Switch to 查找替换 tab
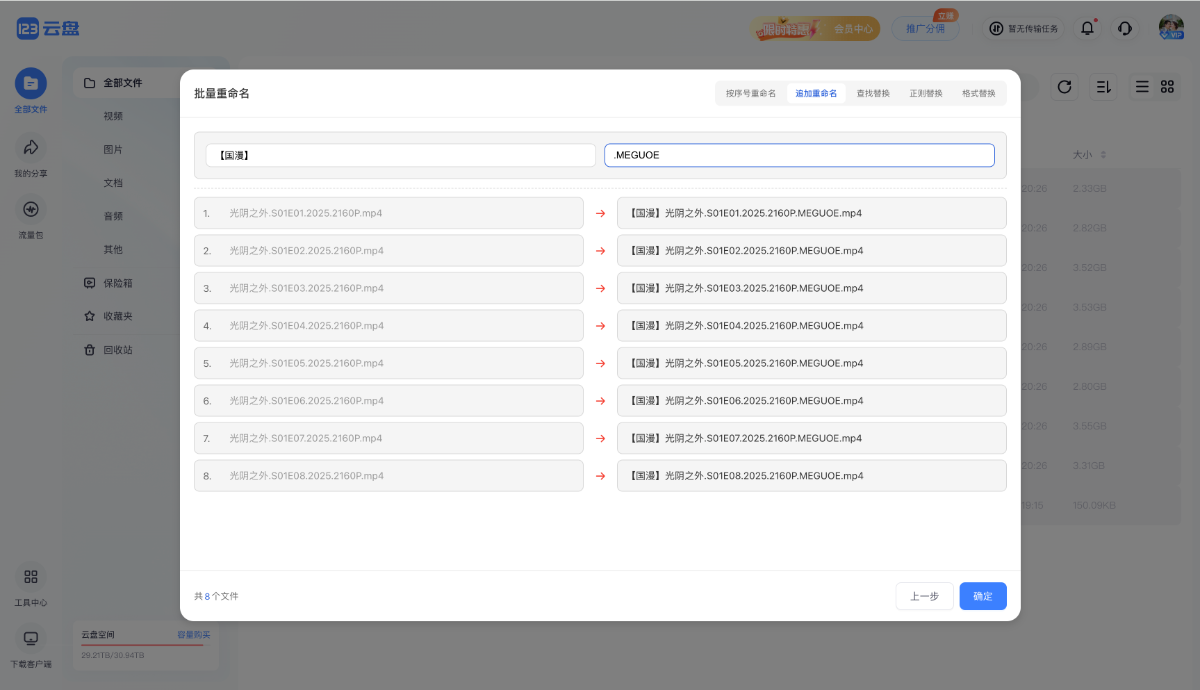This screenshot has width=1200, height=690. tap(873, 93)
